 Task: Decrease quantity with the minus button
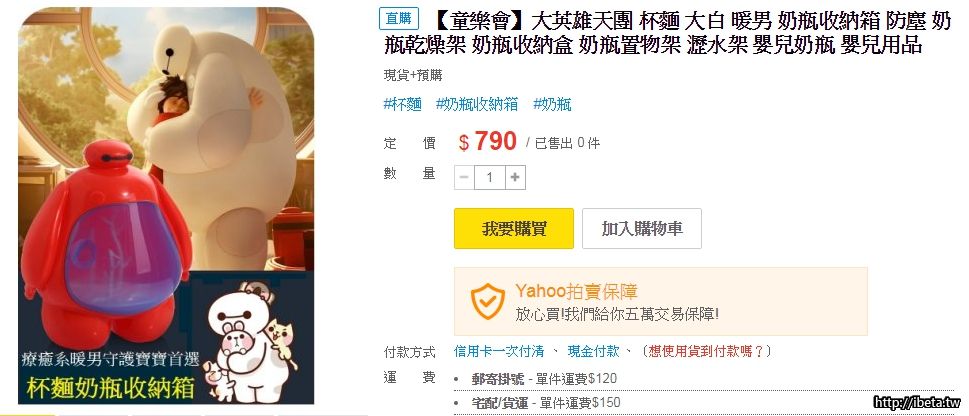464,177
